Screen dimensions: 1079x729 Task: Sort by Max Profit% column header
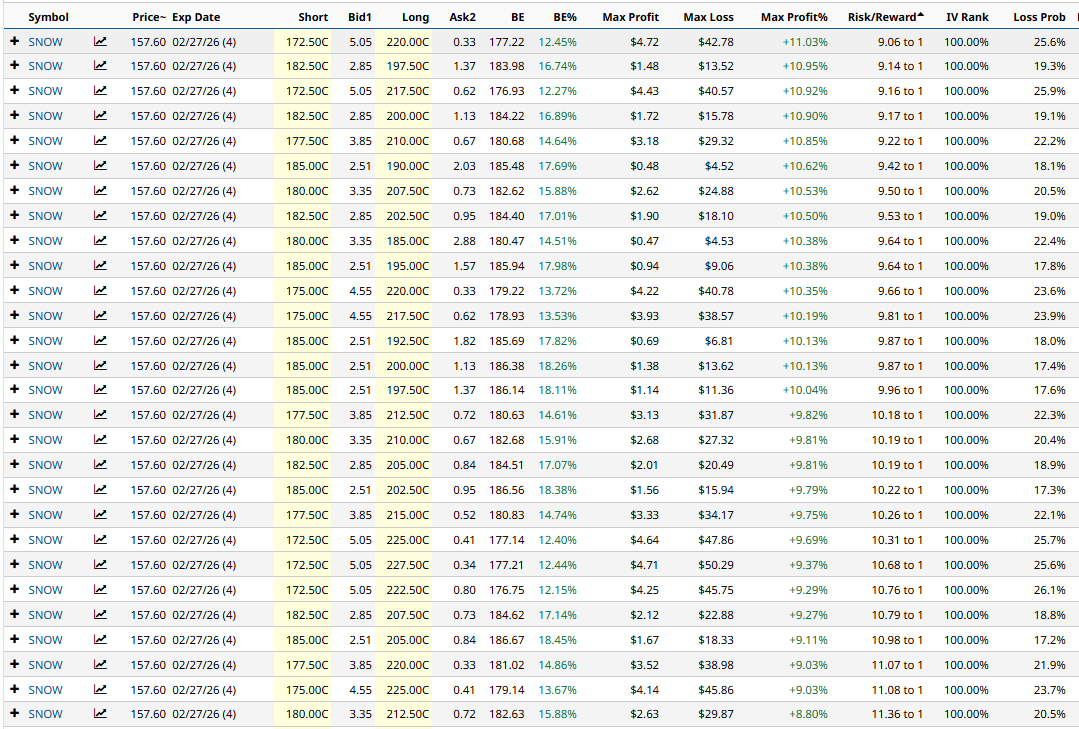(x=793, y=17)
